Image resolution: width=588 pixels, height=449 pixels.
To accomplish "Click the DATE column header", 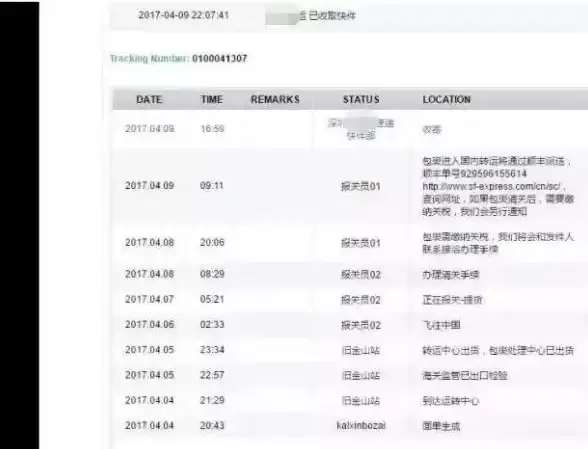I will click(x=149, y=99).
